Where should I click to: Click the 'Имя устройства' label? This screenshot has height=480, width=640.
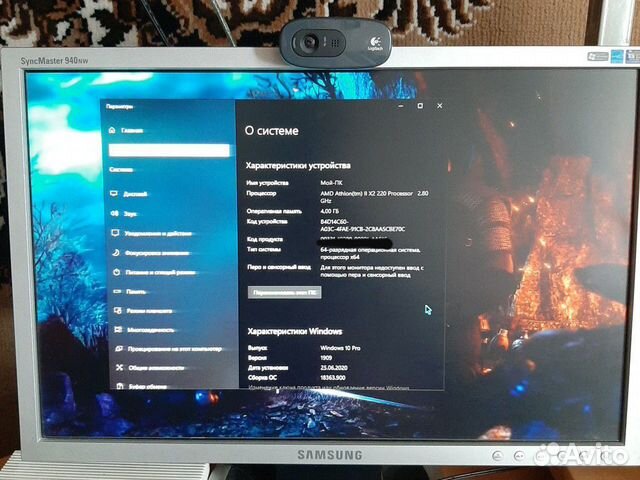click(267, 183)
